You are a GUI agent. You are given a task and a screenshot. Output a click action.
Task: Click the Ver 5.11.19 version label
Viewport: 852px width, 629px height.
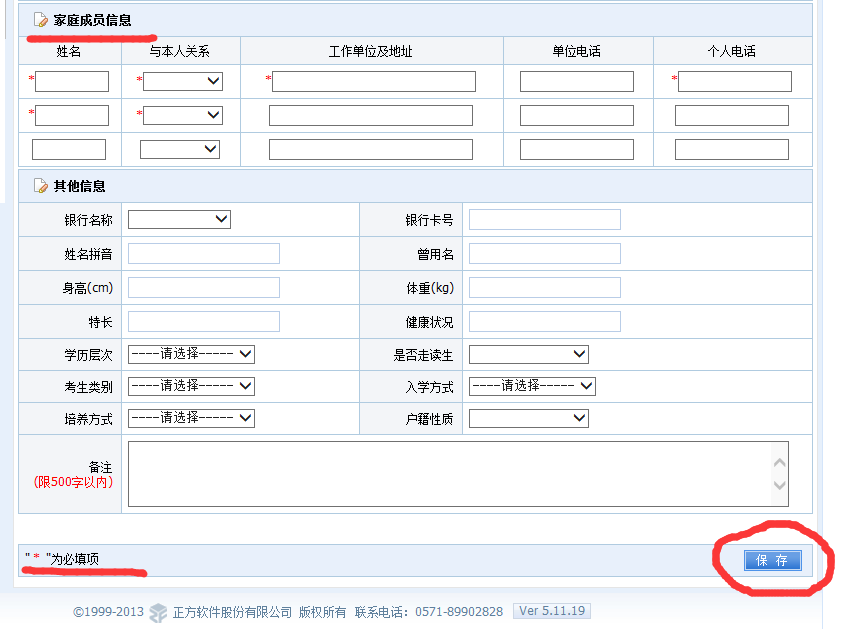coord(551,611)
